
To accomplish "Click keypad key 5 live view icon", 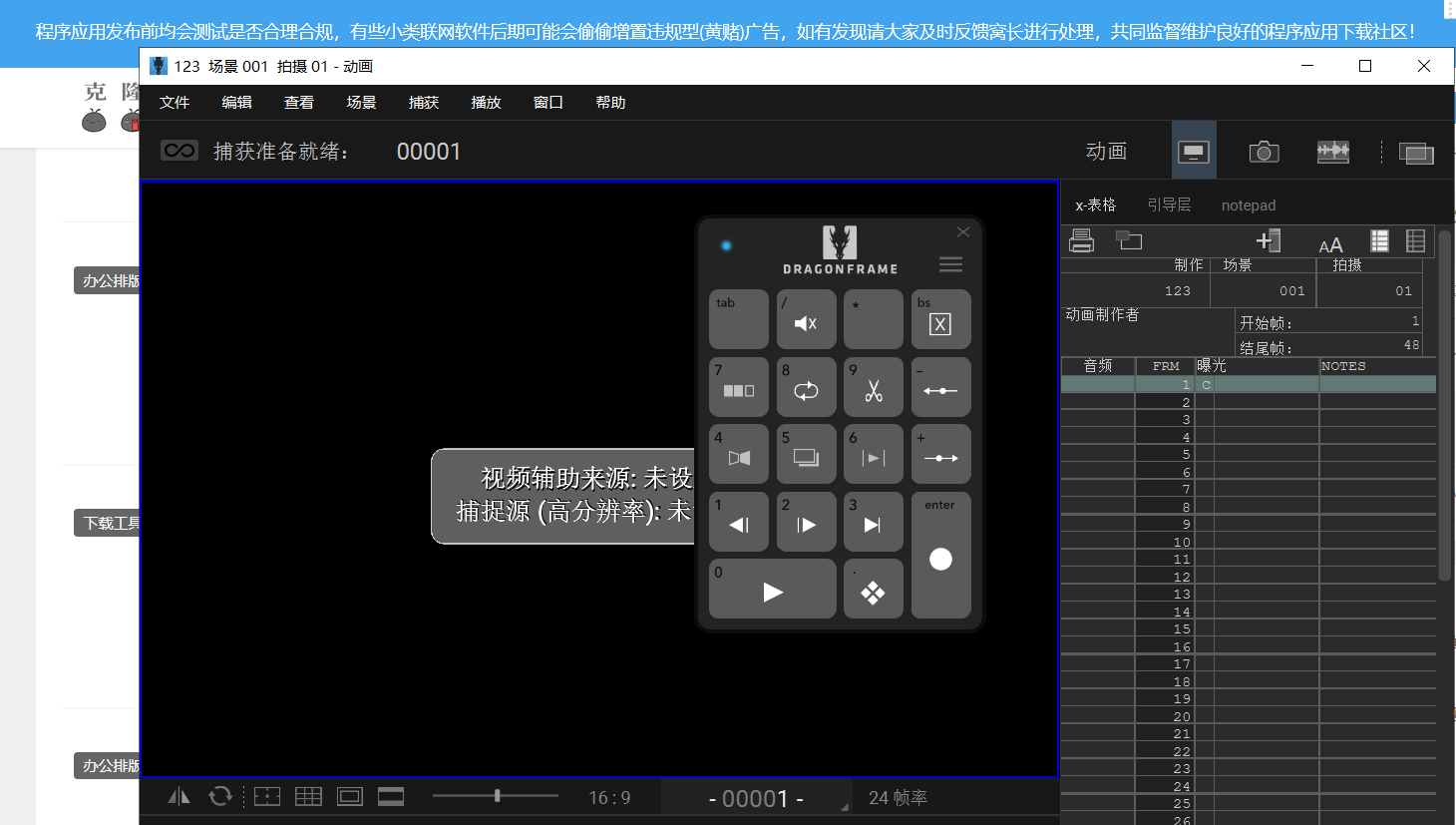I will point(807,454).
